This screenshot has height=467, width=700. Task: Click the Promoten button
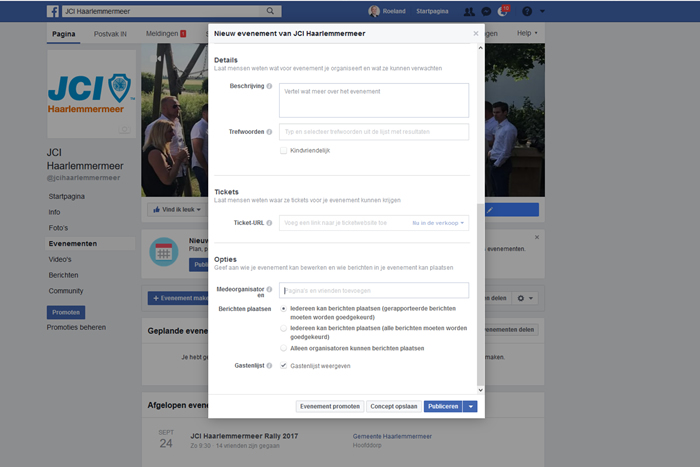coord(66,312)
